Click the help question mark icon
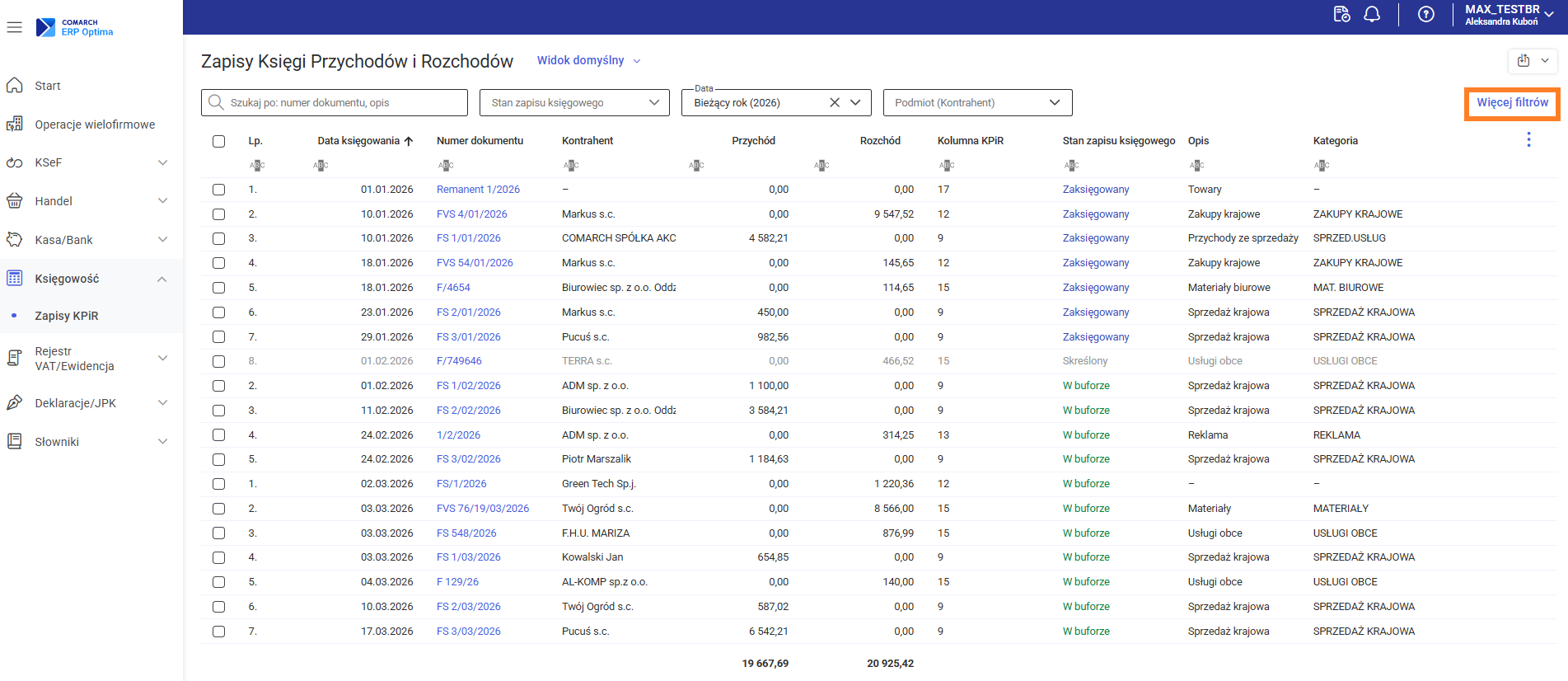The width and height of the screenshot is (1568, 681). pos(1426,15)
